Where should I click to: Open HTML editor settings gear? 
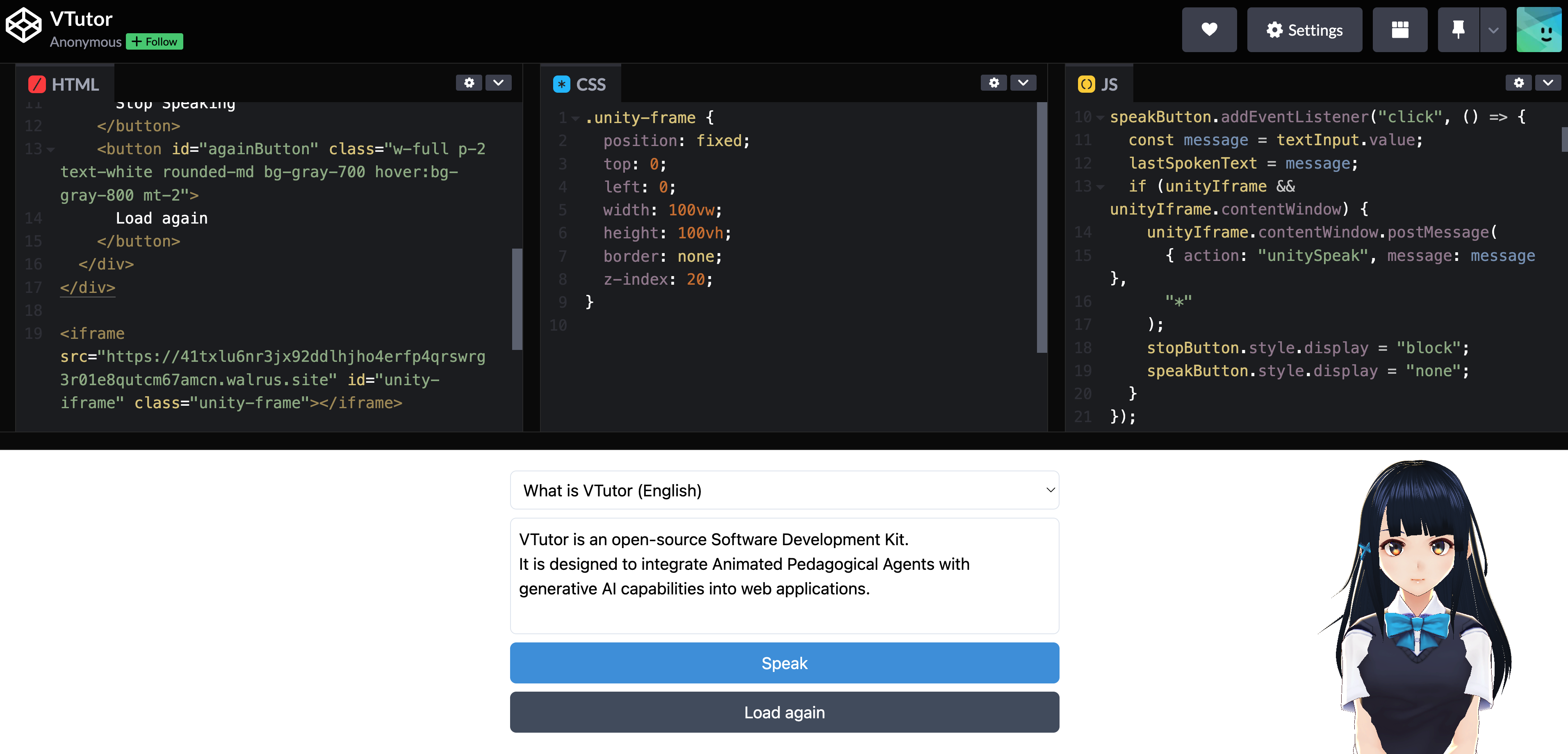(x=469, y=83)
